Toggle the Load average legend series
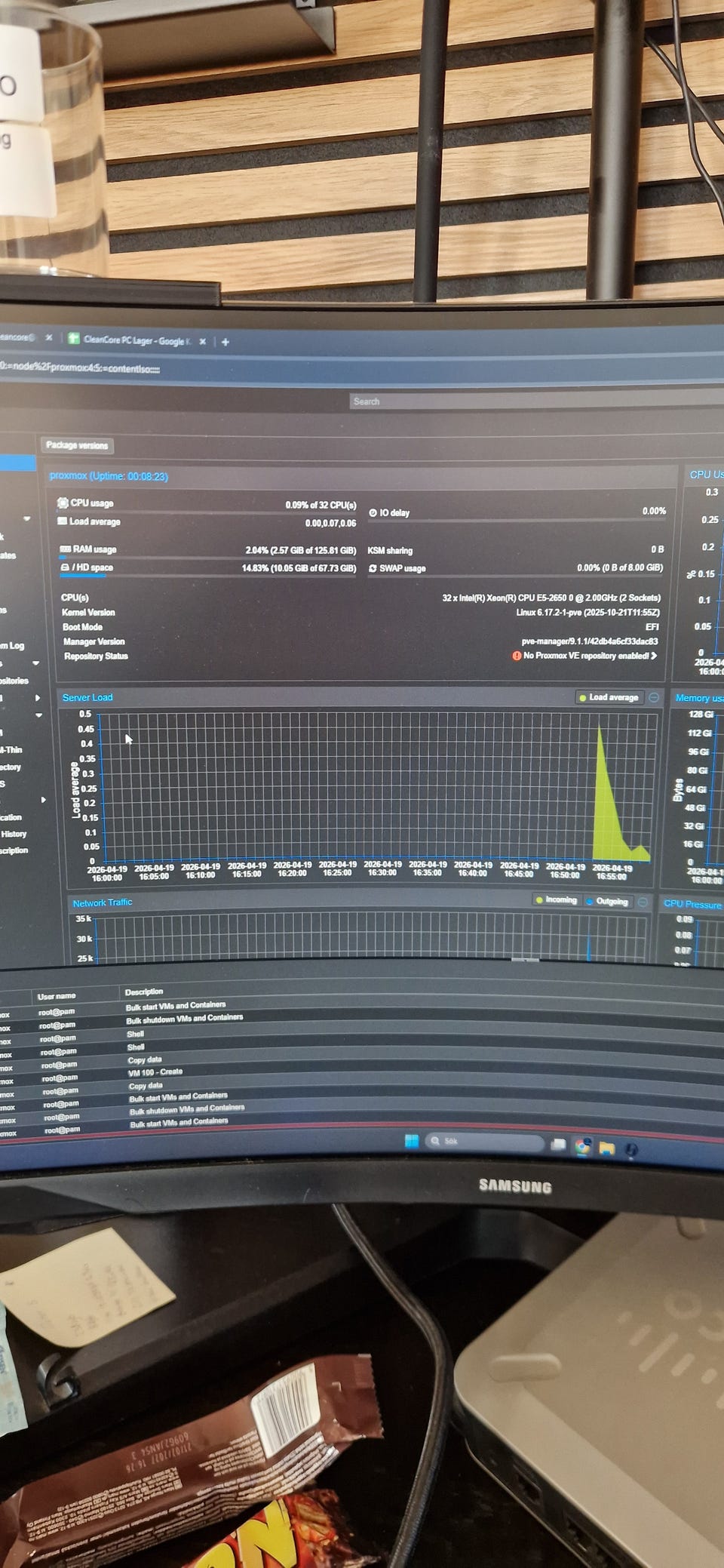This screenshot has height=1568, width=724. 609,697
